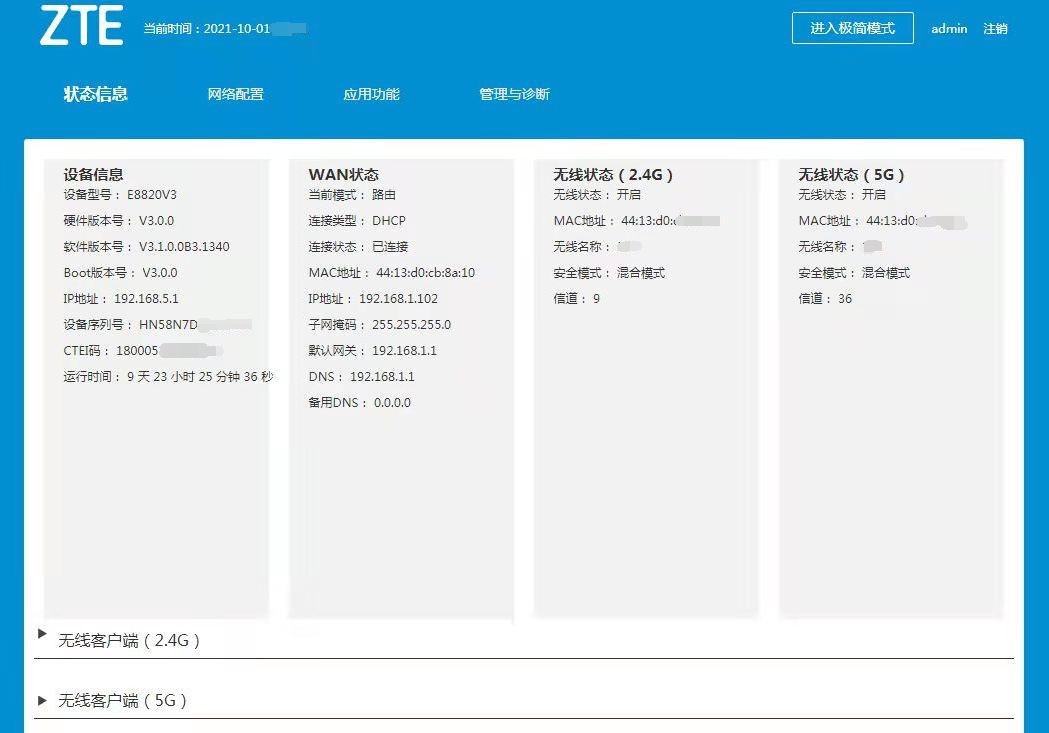This screenshot has height=733, width=1049.
Task: Click the ZTE logo
Action: click(x=81, y=27)
